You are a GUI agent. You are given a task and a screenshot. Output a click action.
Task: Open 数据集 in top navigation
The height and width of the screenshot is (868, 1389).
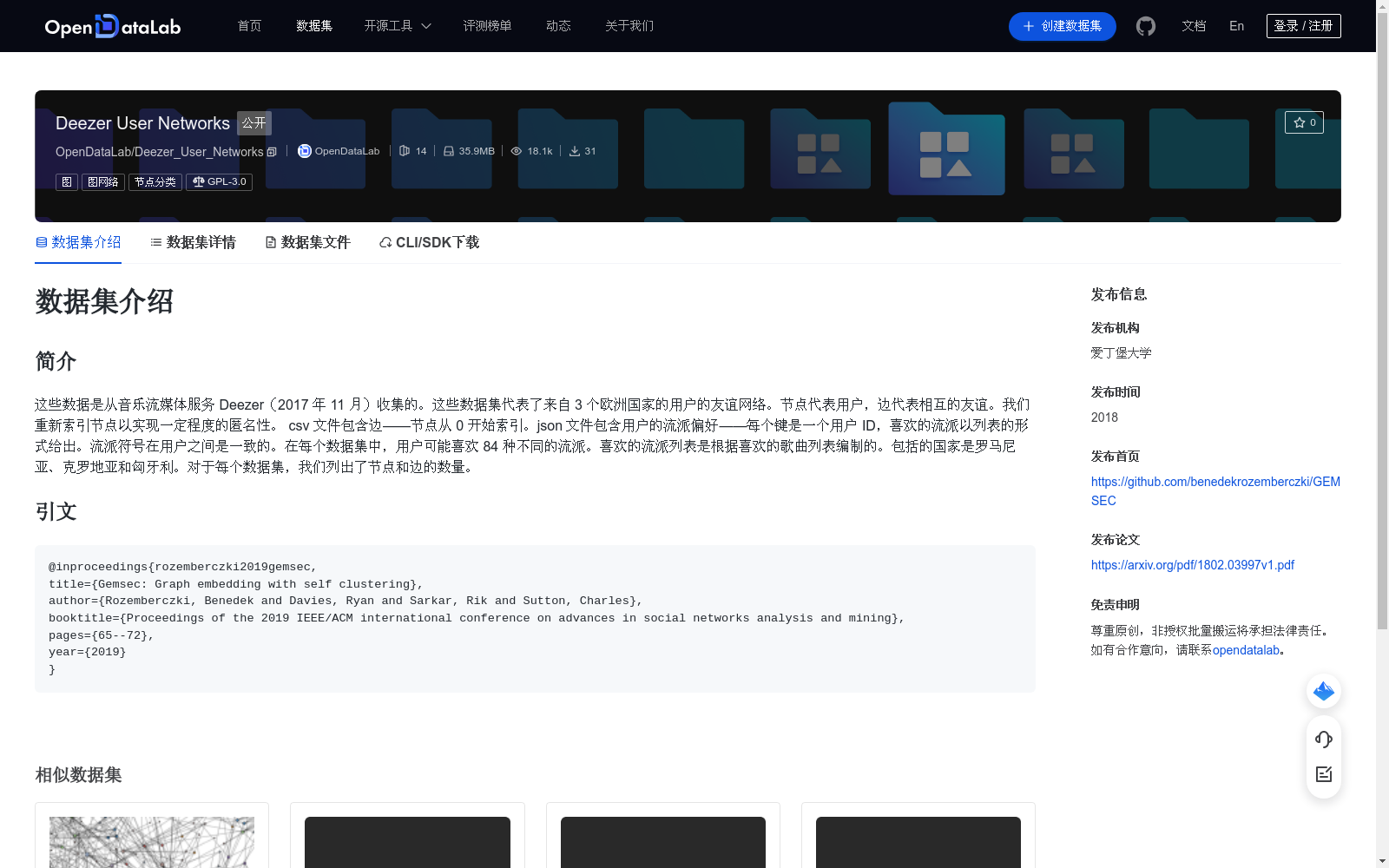(x=314, y=26)
